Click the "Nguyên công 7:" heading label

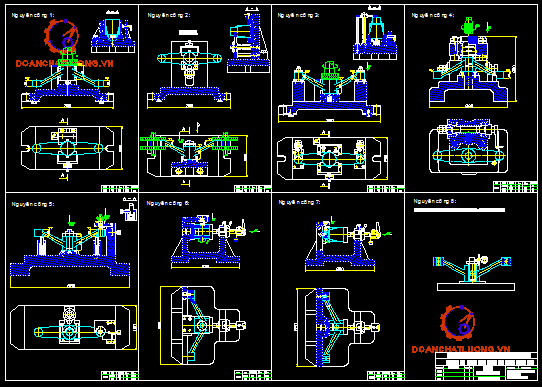[299, 202]
